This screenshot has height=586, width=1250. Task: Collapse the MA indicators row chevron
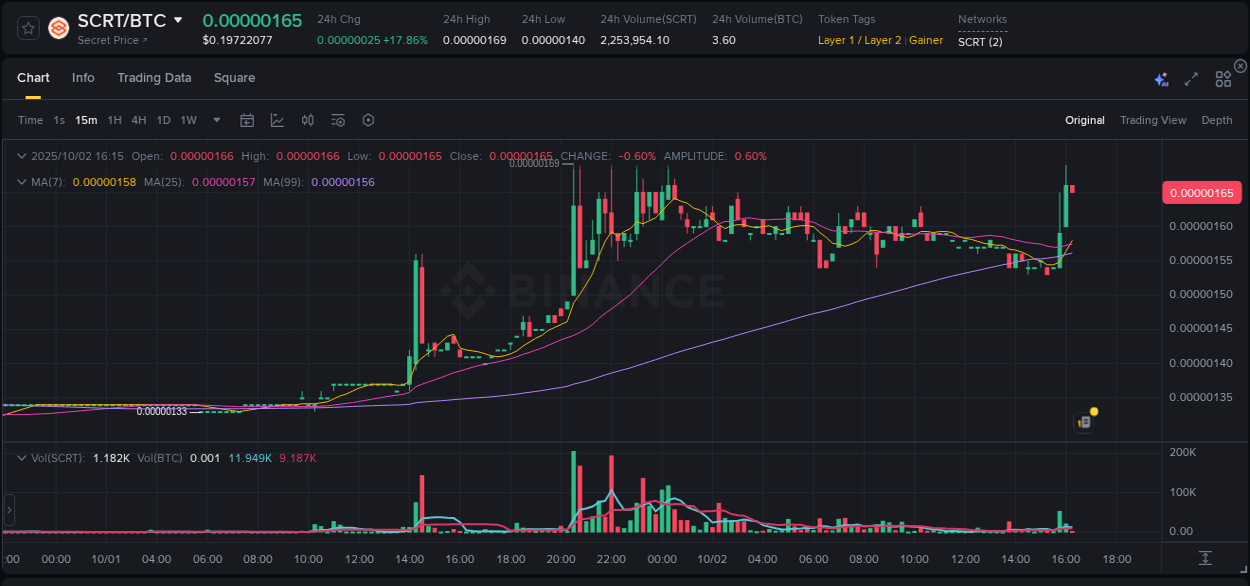click(20, 182)
